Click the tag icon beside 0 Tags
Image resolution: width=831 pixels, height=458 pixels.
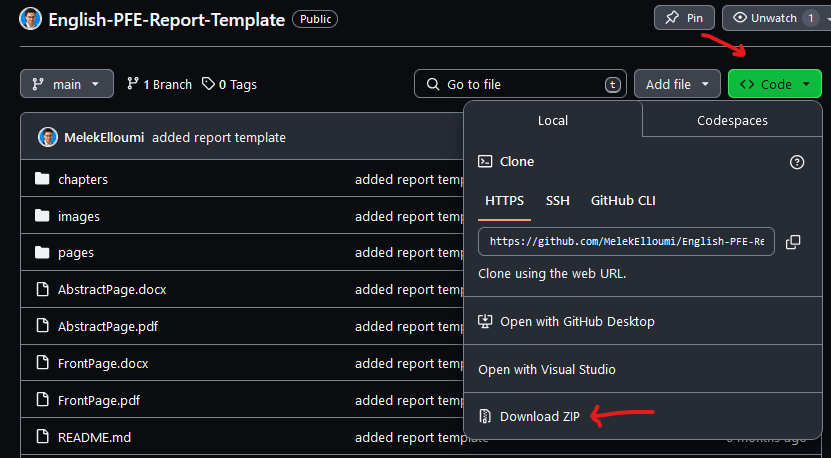(x=208, y=83)
